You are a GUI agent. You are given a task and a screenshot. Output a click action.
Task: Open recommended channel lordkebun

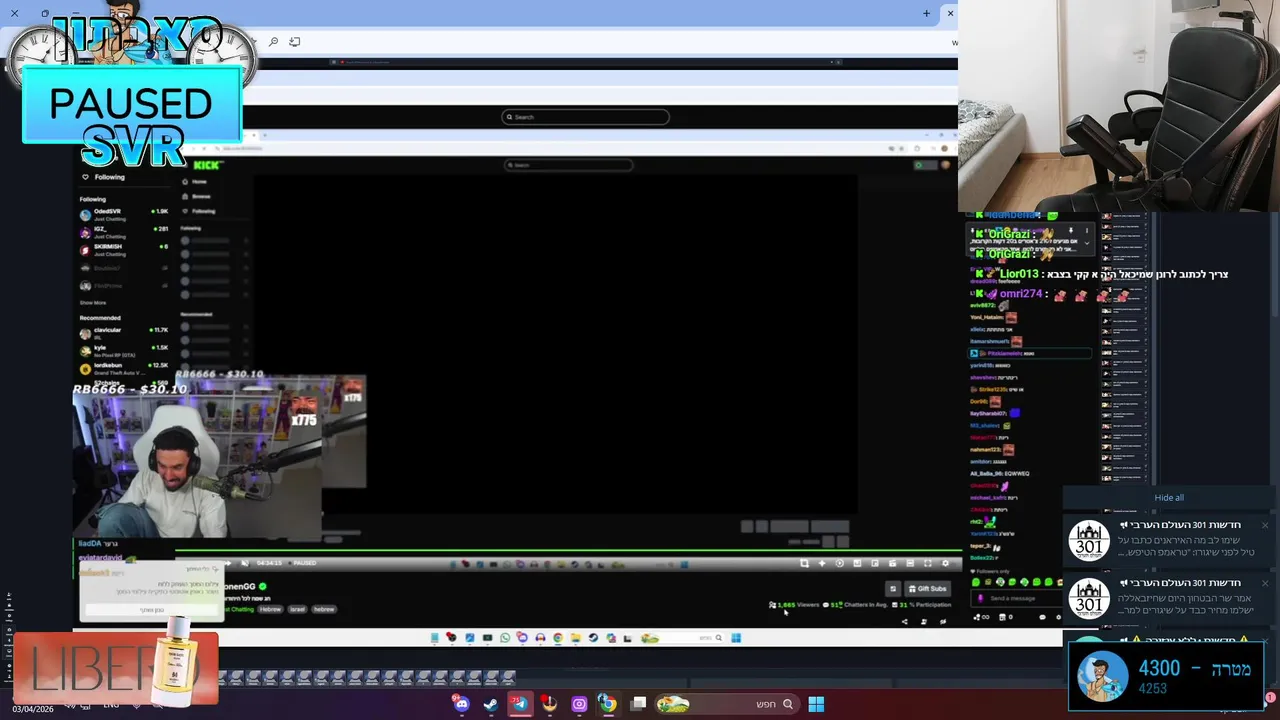tap(125, 368)
